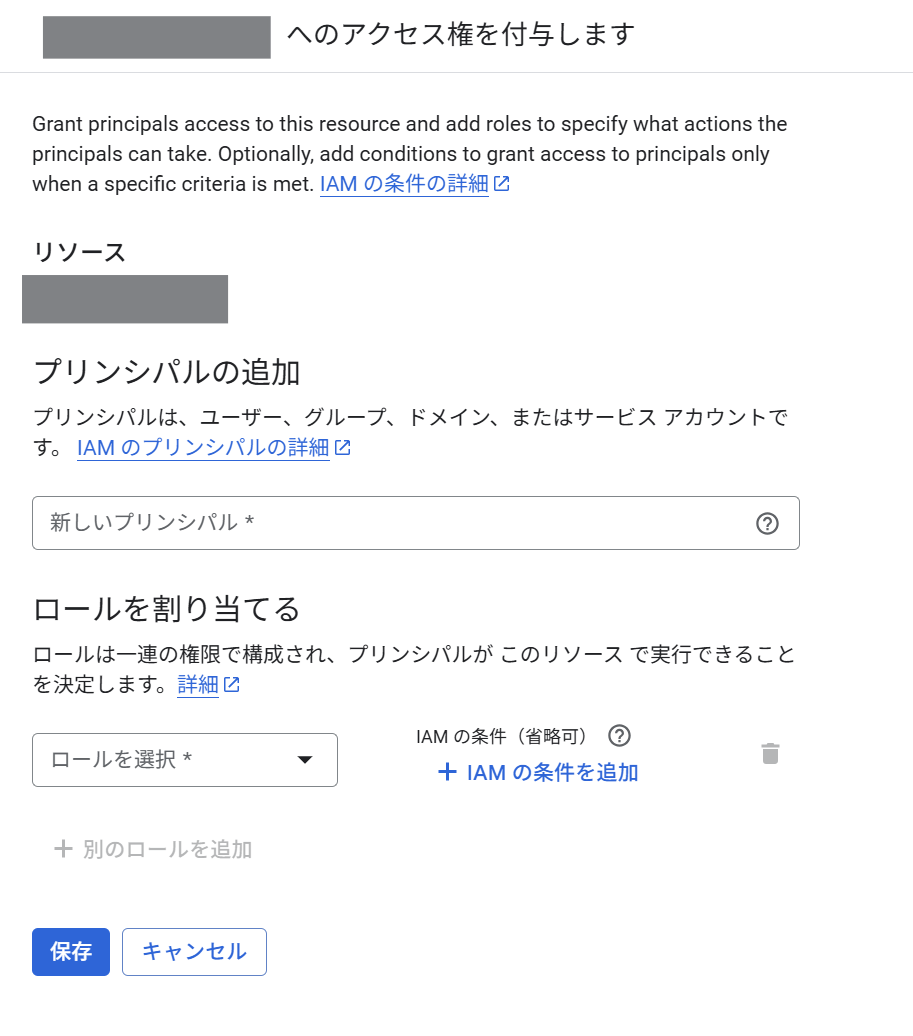Click the plus icon beside IAM の条件を追加
This screenshot has height=1036, width=913.
coord(446,772)
